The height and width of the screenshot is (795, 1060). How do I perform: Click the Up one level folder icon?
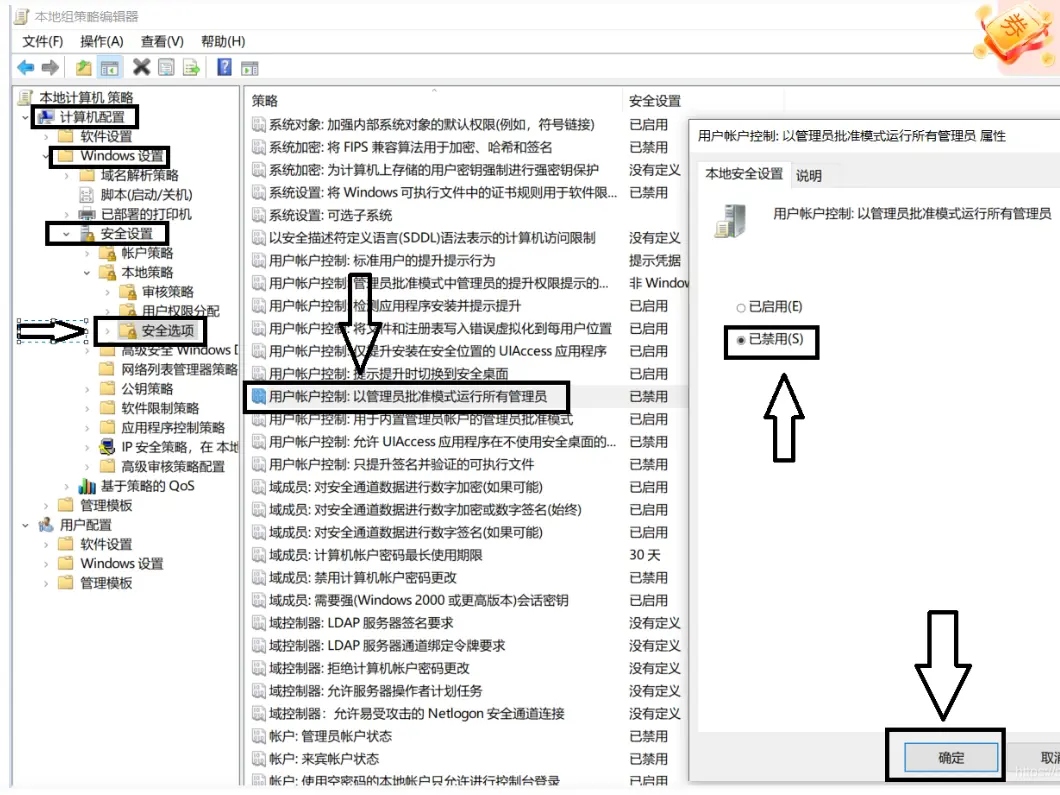coord(84,67)
